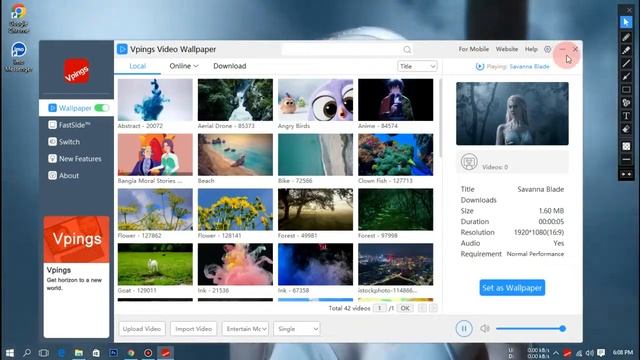The height and width of the screenshot is (360, 640).
Task: Pause the playing wallpaper video
Action: tap(464, 328)
